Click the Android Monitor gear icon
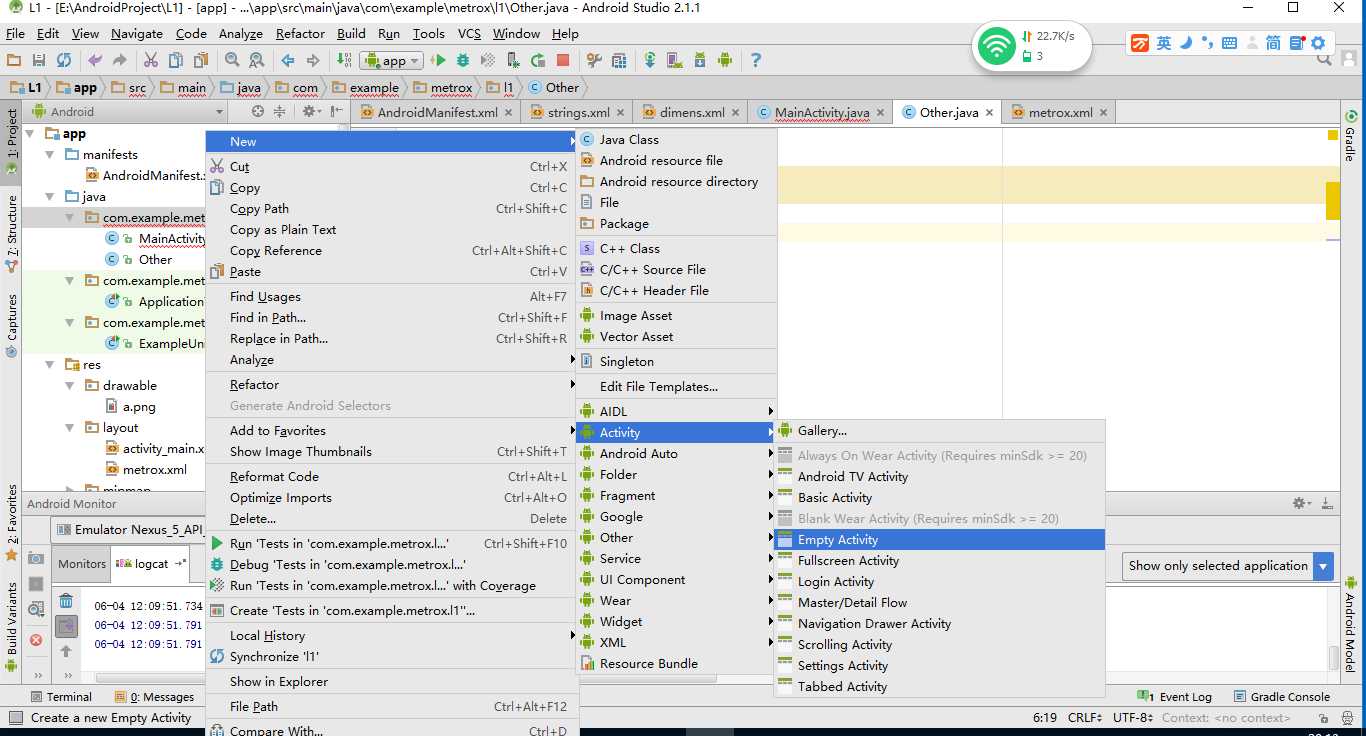Image resolution: width=1366 pixels, height=736 pixels. tap(1300, 503)
